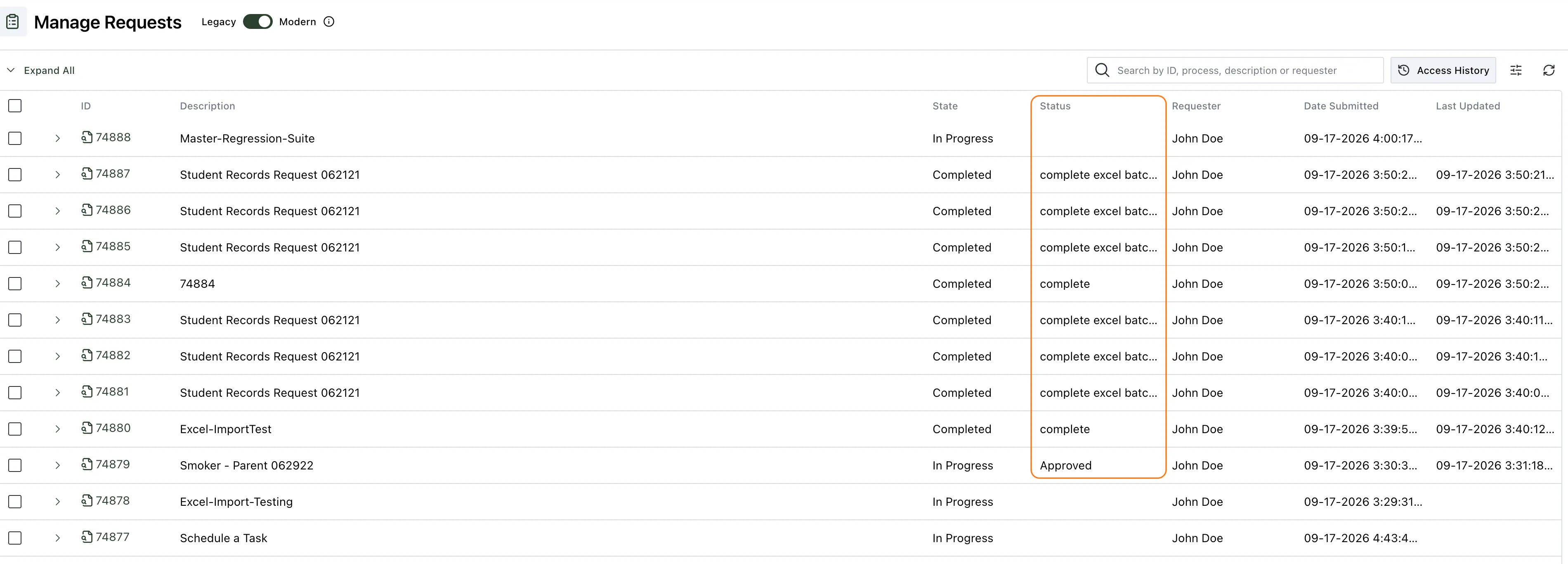Click the document icon for request 74888
This screenshot has height=564, width=1568.
[x=87, y=137]
